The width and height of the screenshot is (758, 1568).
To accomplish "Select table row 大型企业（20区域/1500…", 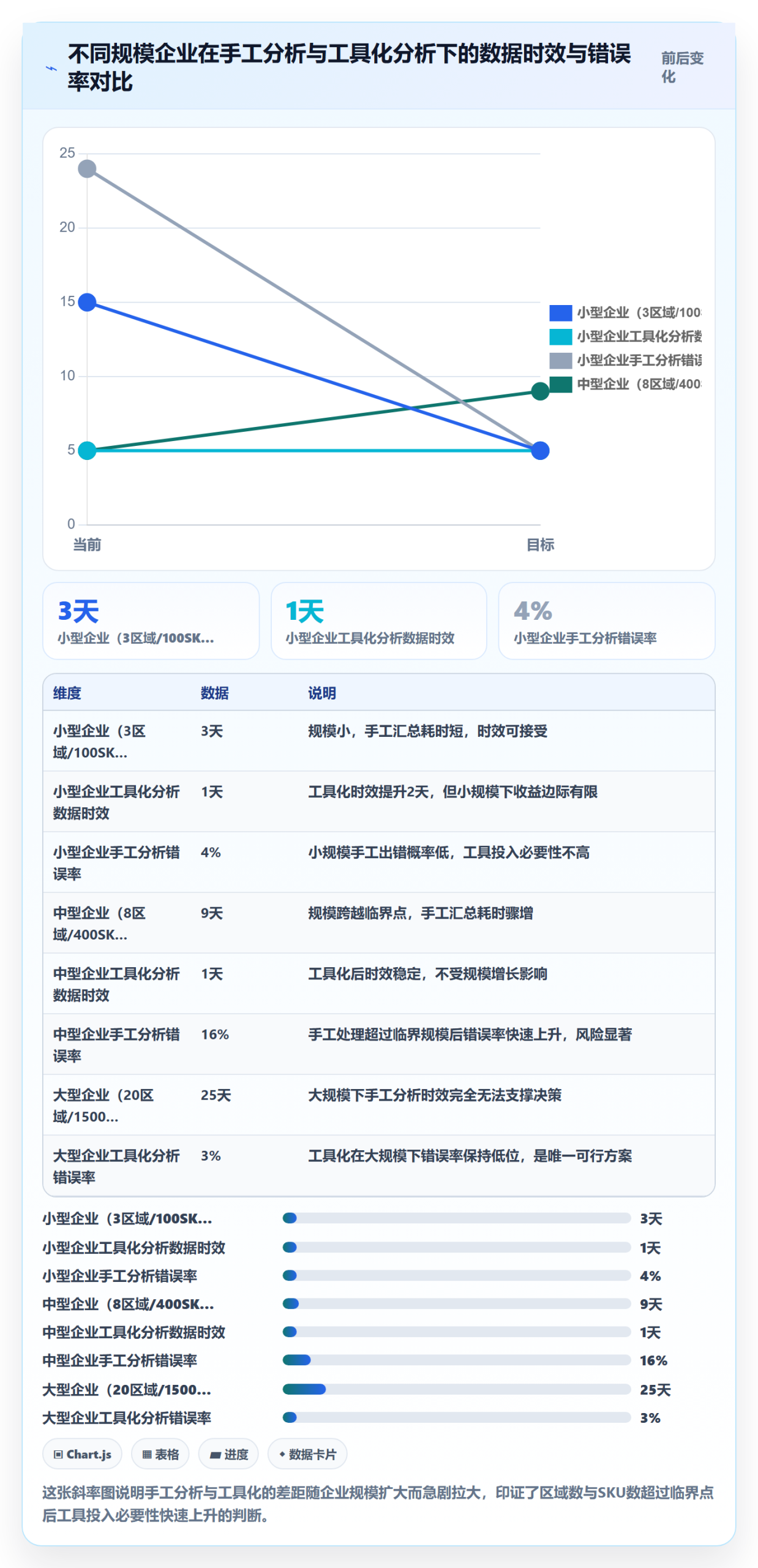I will pyautogui.click(x=378, y=1105).
